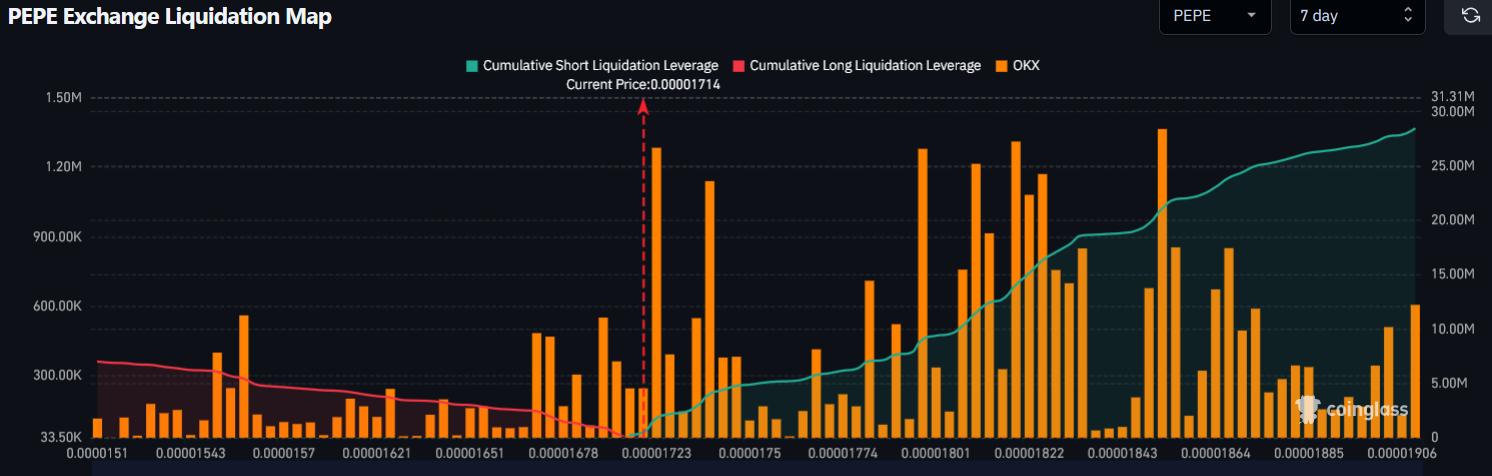
Task: Click the 0.00001864 price axis label
Action: [1214, 454]
